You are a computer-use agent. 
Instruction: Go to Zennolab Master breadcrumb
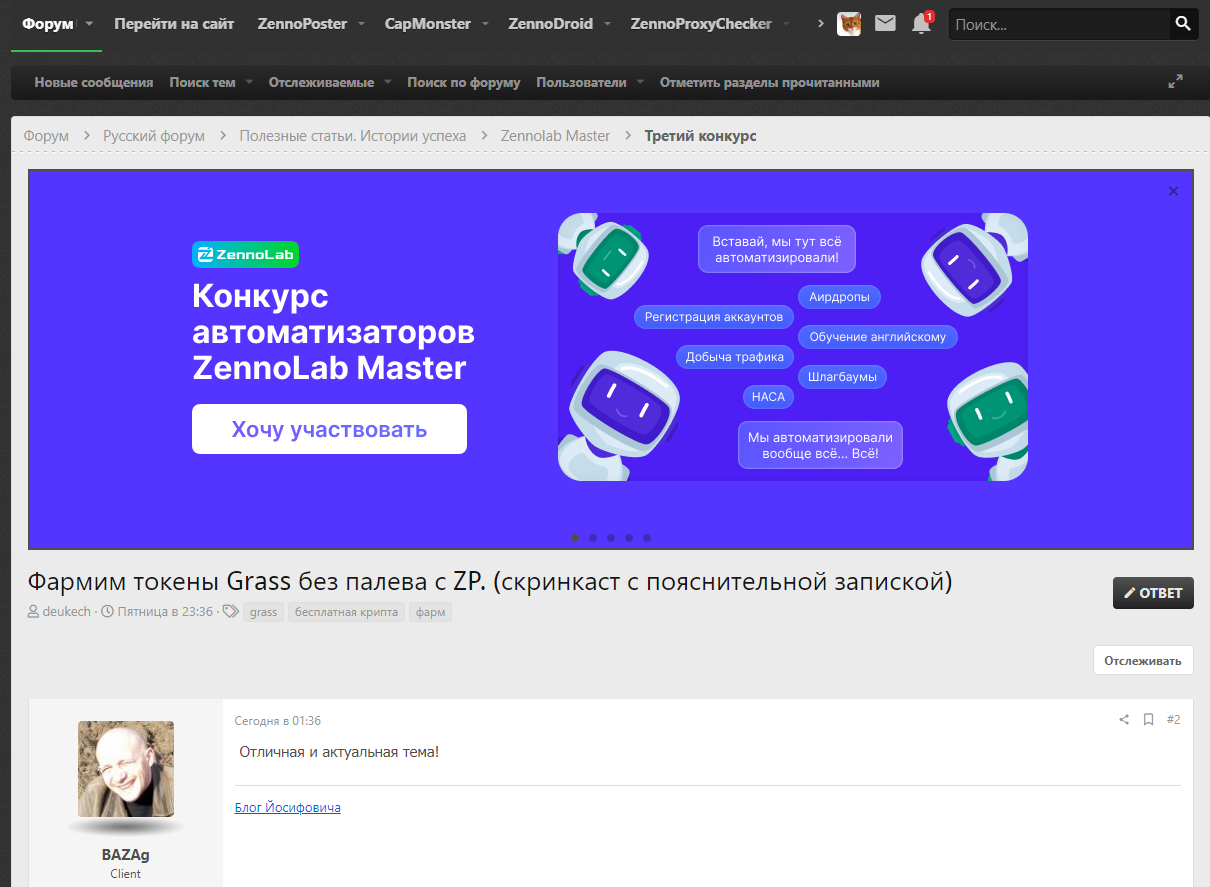[x=555, y=136]
